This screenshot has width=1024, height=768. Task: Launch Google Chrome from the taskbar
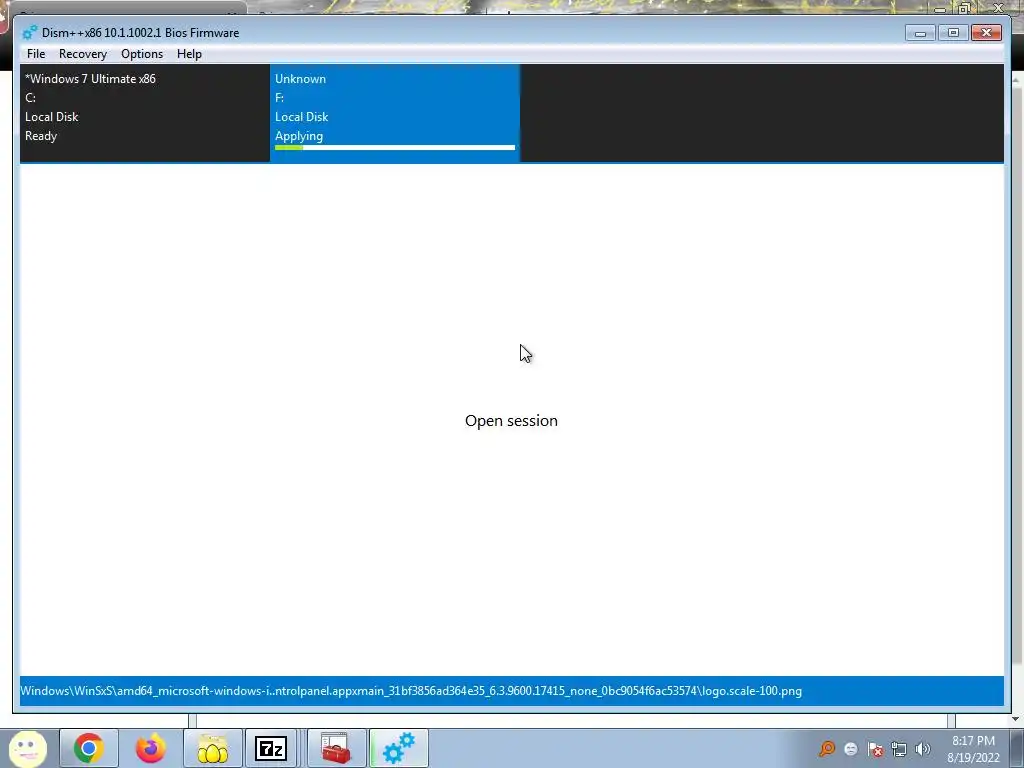(x=89, y=748)
